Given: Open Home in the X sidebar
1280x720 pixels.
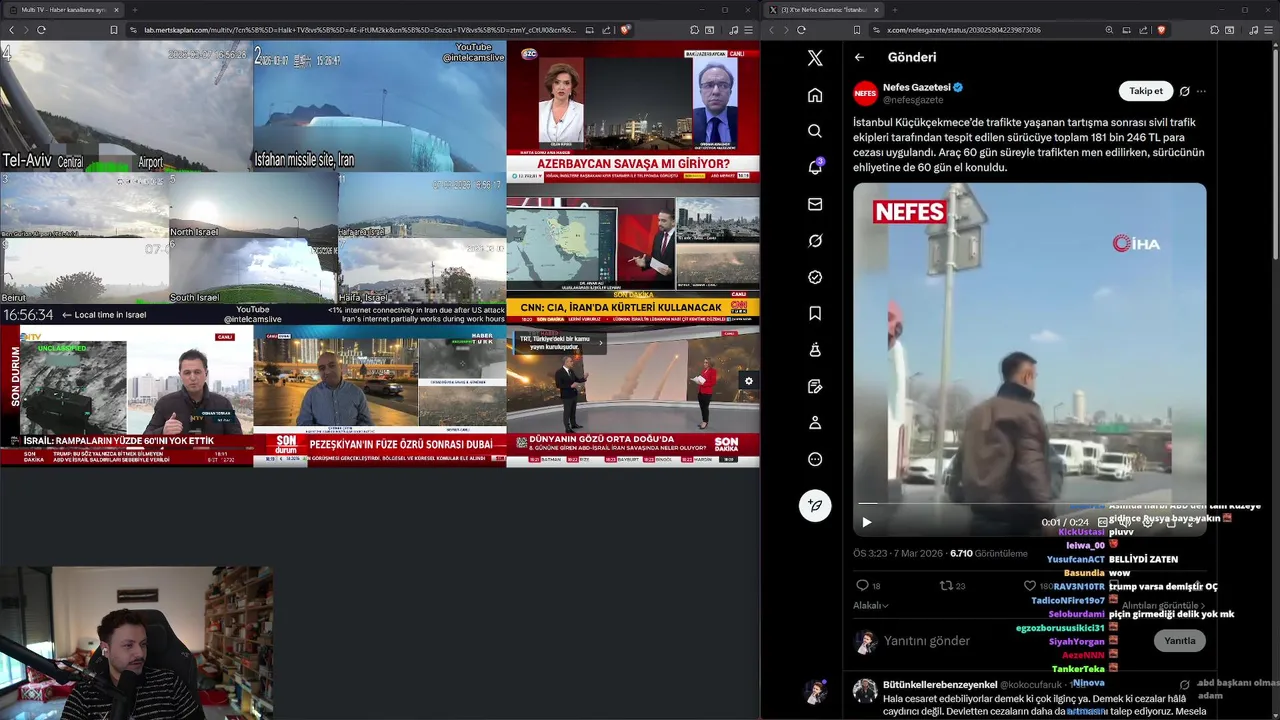Looking at the screenshot, I should pyautogui.click(x=815, y=95).
